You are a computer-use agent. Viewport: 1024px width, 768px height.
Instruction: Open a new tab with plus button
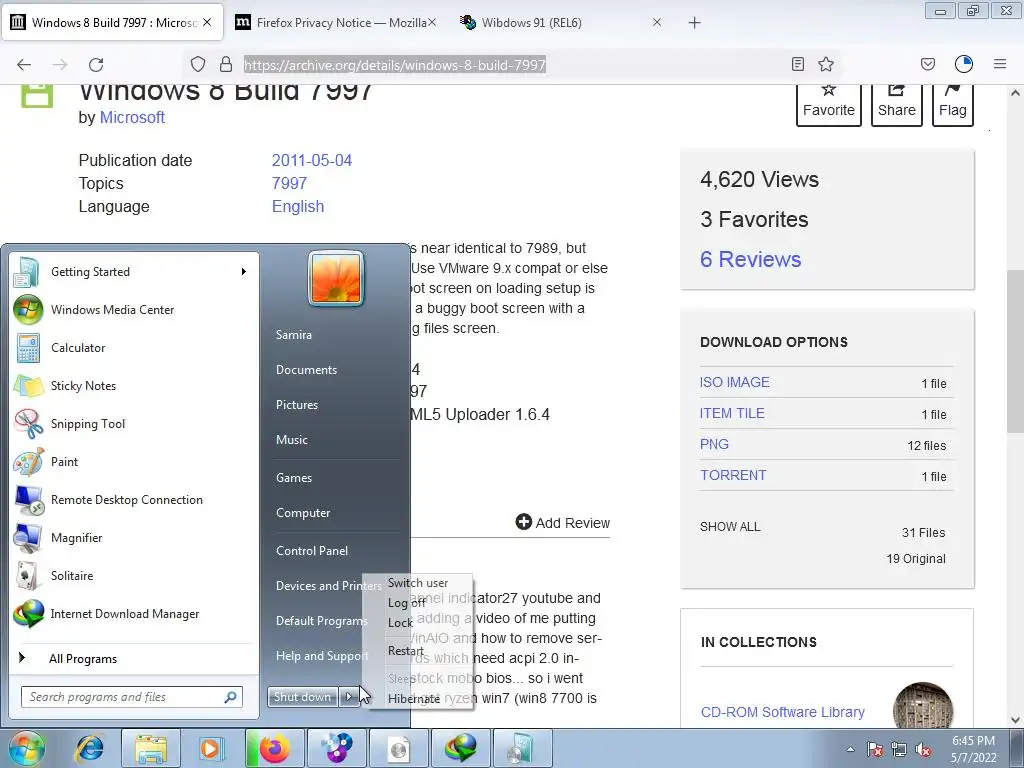(x=694, y=23)
